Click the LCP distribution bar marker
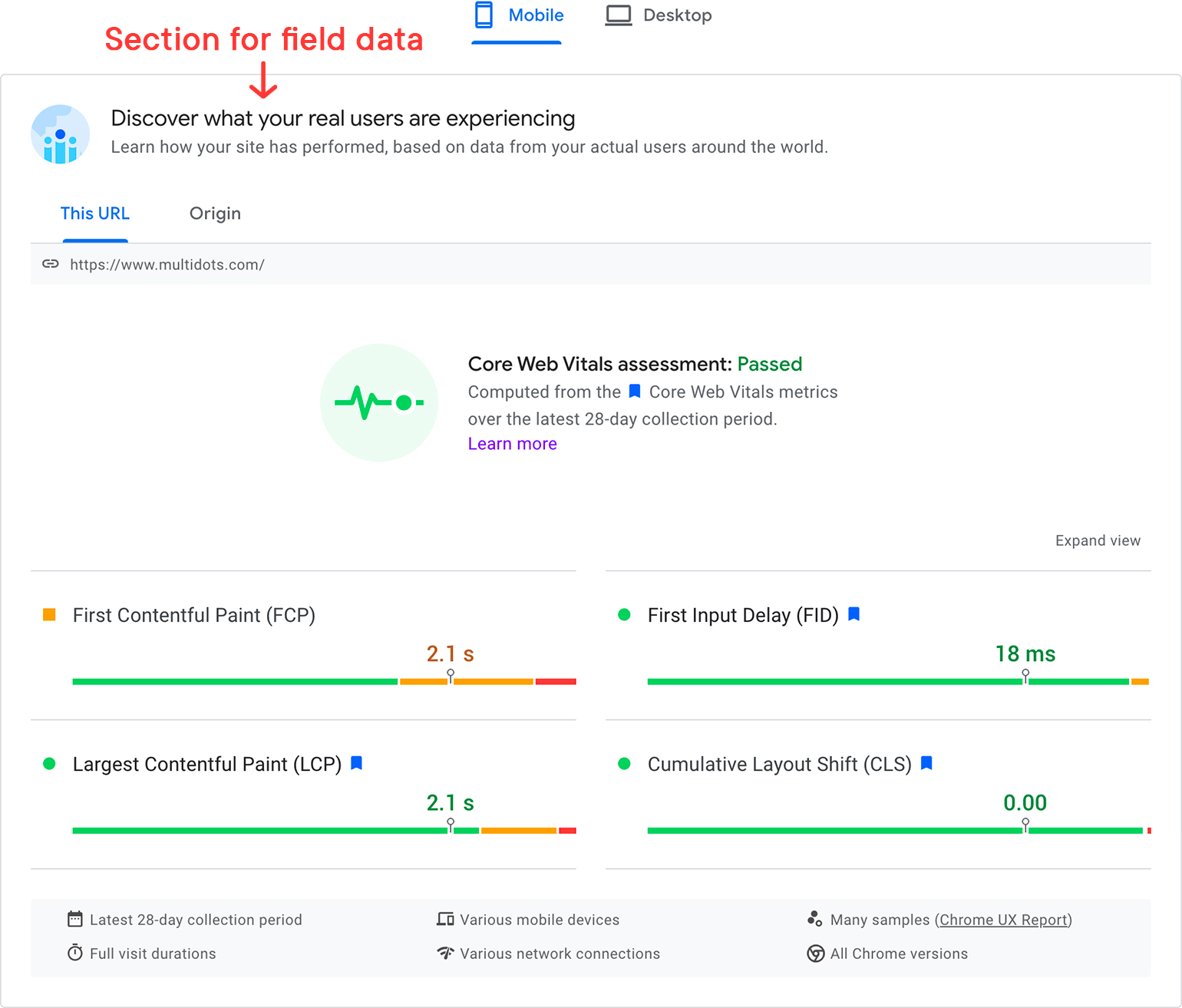 click(x=451, y=824)
